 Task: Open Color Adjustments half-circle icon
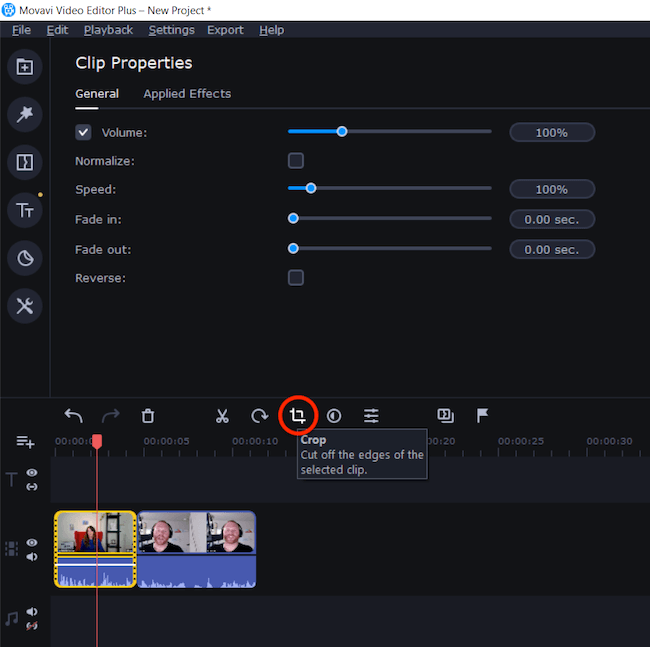[x=334, y=416]
